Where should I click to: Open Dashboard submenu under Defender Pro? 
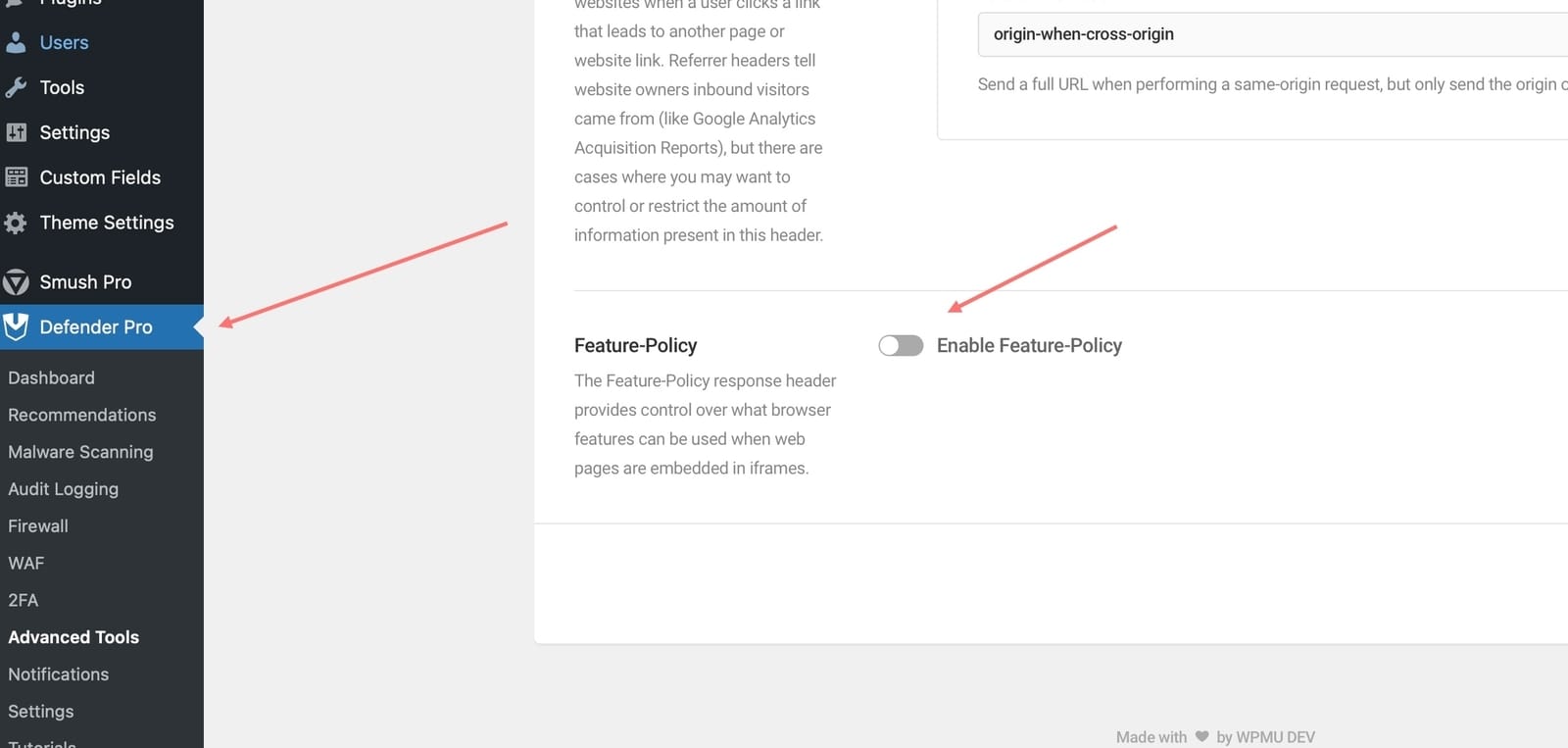point(51,377)
